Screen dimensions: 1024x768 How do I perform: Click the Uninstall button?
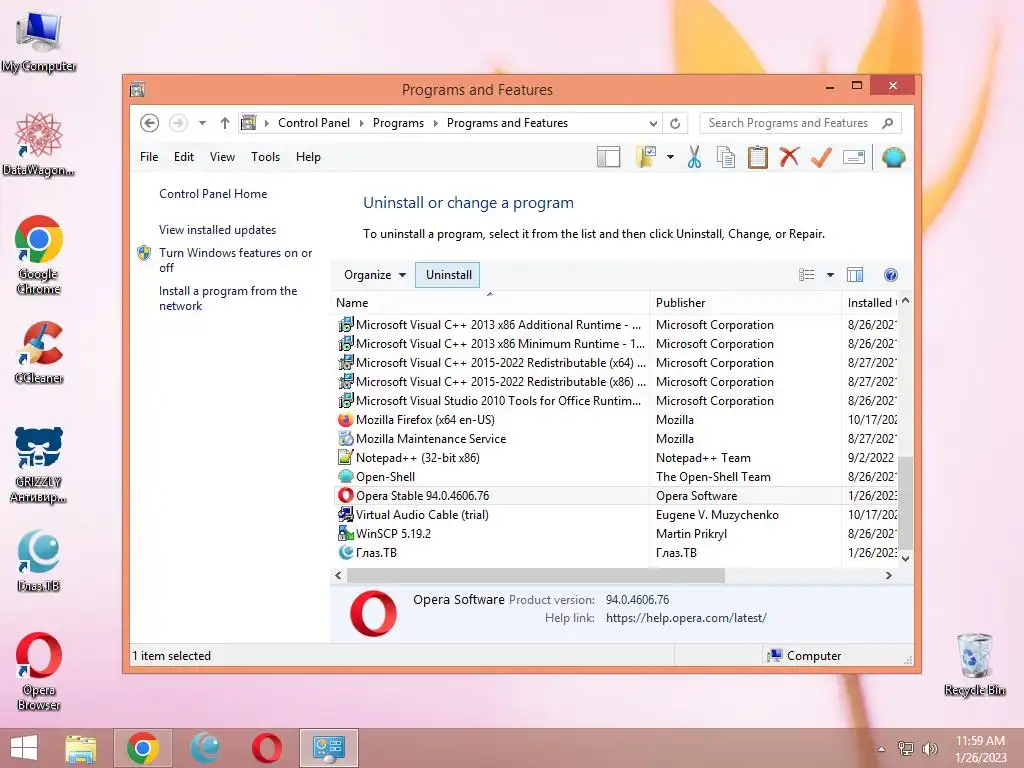pos(448,275)
